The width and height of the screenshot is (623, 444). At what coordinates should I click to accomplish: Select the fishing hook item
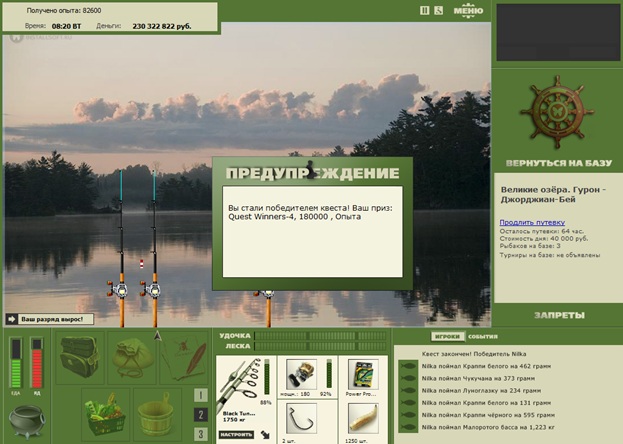301,418
